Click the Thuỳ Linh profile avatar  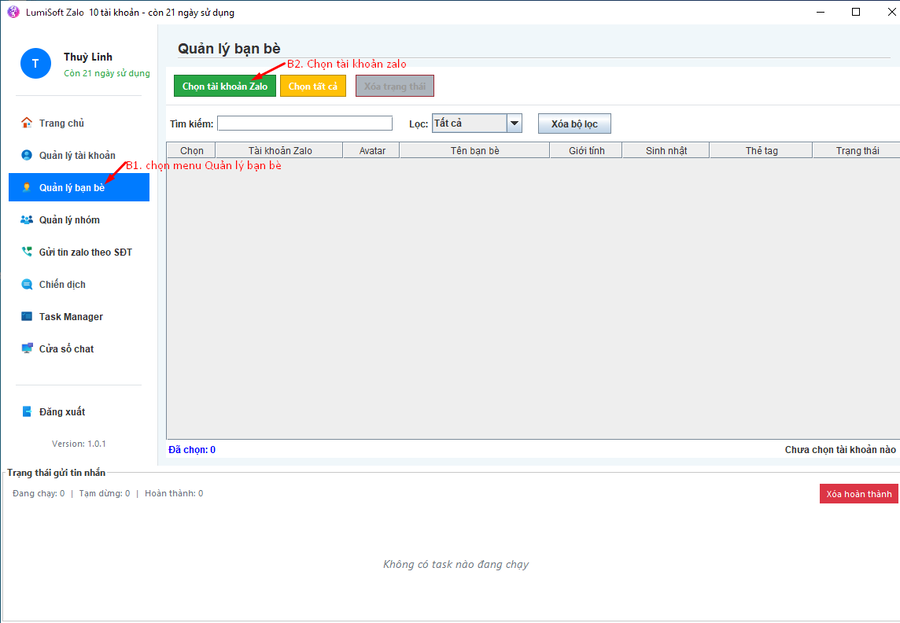click(35, 64)
